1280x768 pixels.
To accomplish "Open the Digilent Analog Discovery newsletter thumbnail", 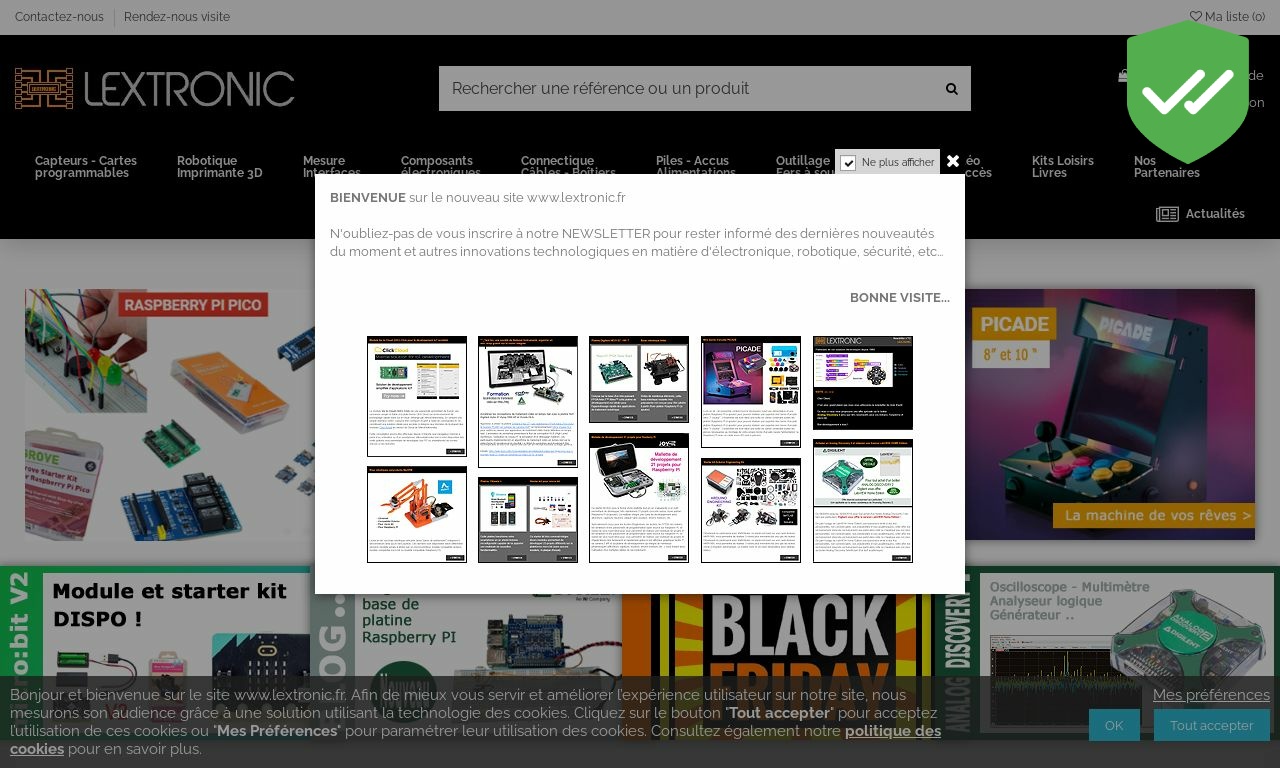I will point(863,501).
